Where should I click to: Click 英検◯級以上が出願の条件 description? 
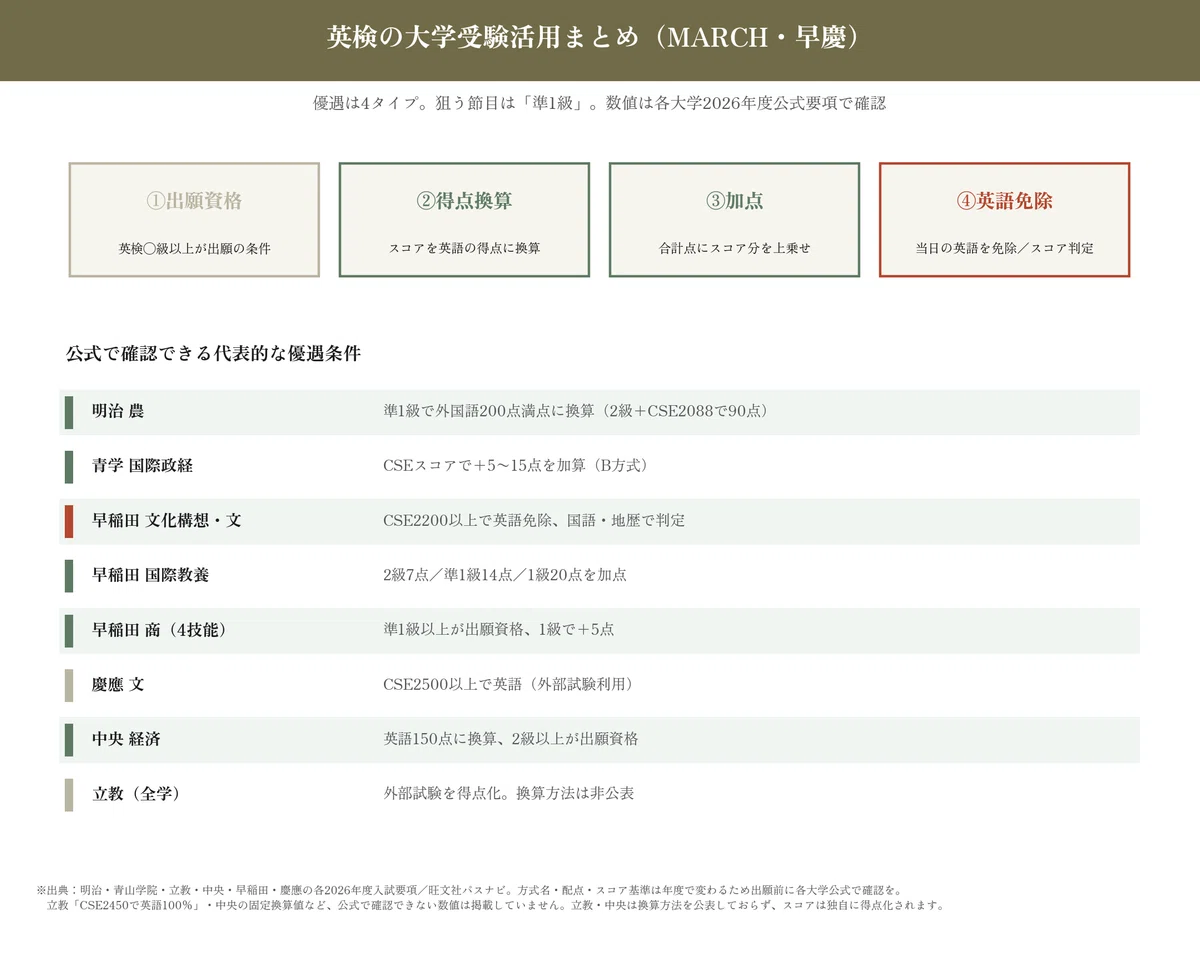194,248
